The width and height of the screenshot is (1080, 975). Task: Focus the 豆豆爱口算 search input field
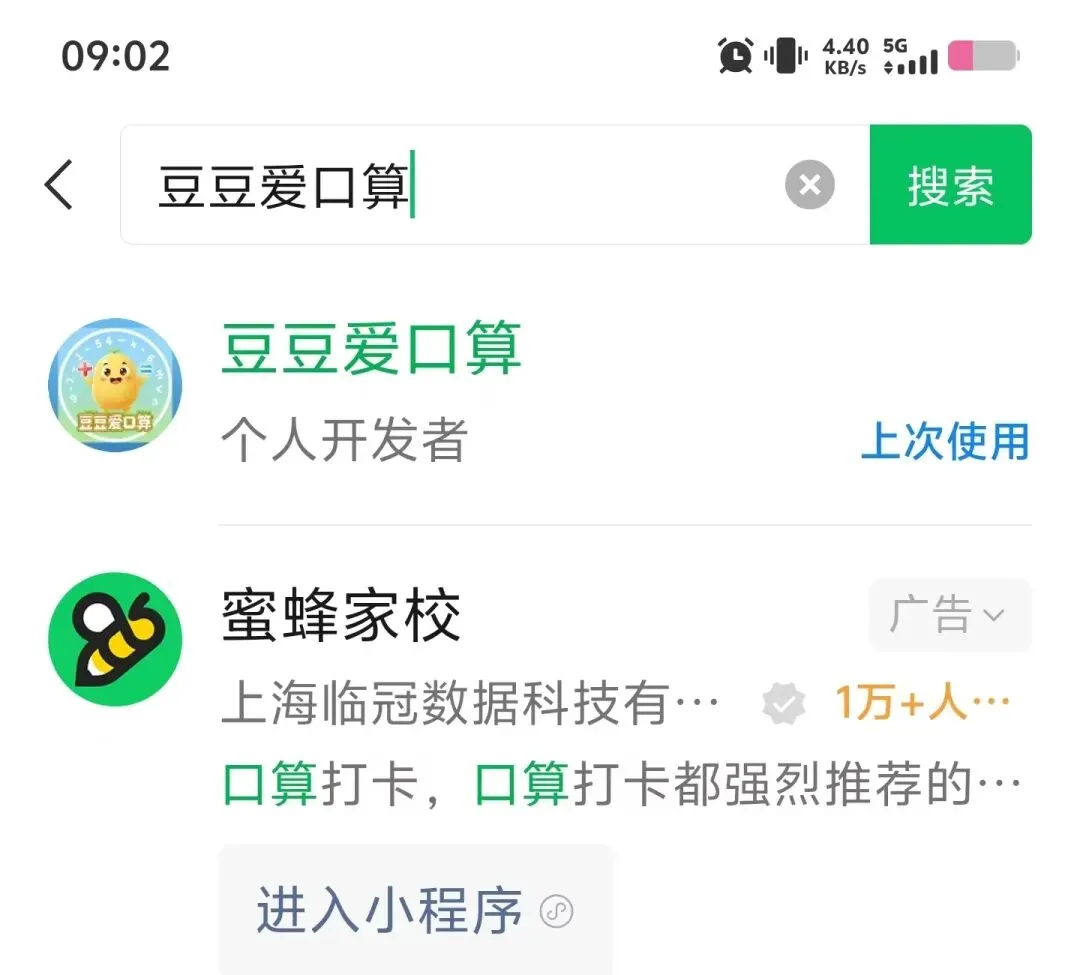(x=495, y=185)
